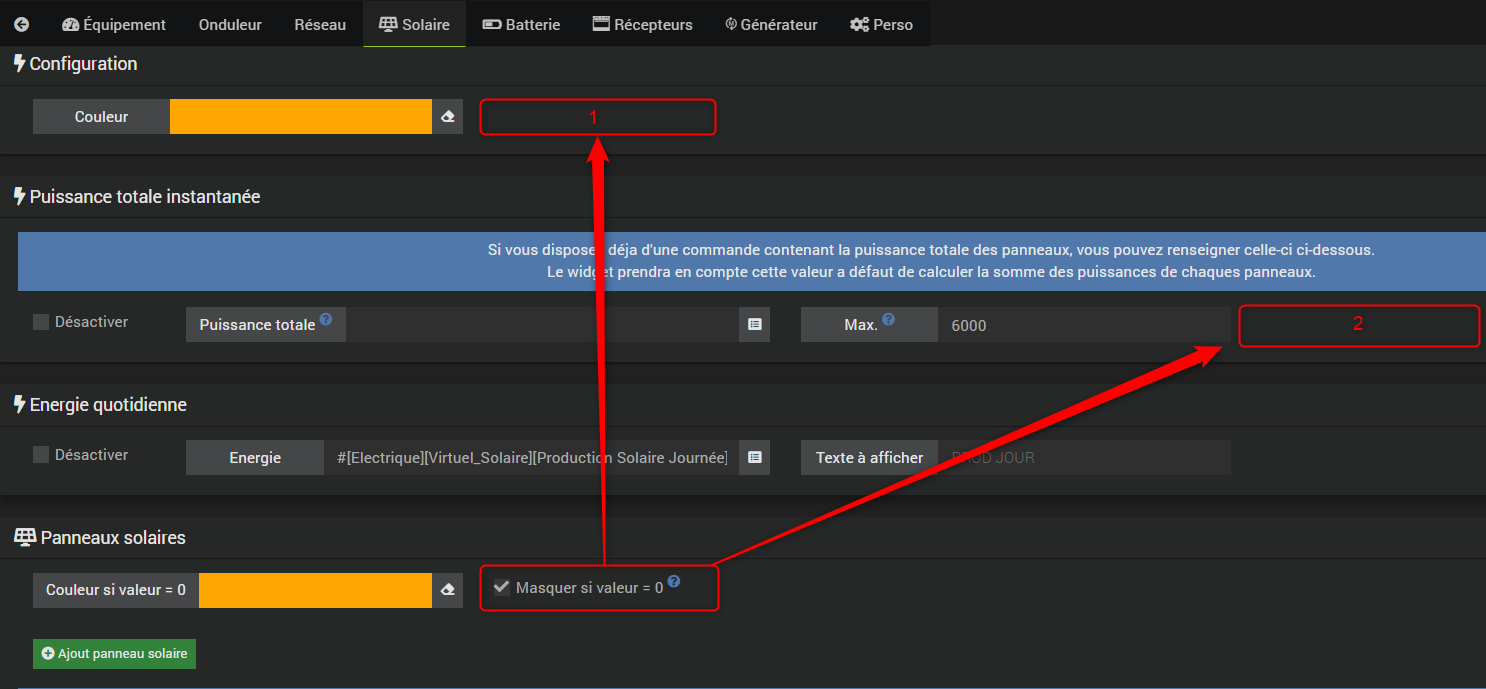Click the Texte à afficher field
Screen dimensions: 1486x689
click(1084, 457)
